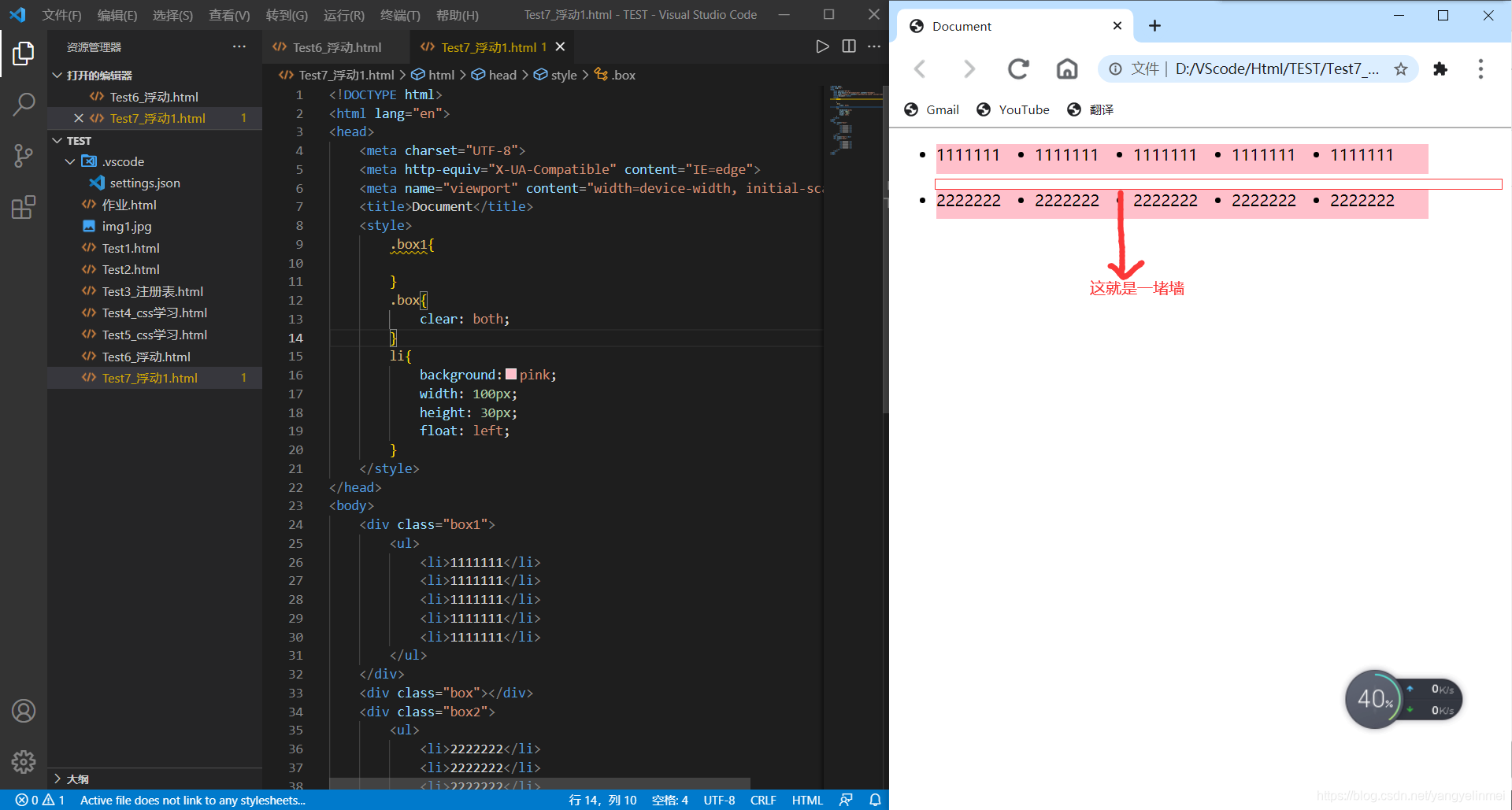1512x810 pixels.
Task: Open the 编辑(E) menu
Action: (x=117, y=15)
